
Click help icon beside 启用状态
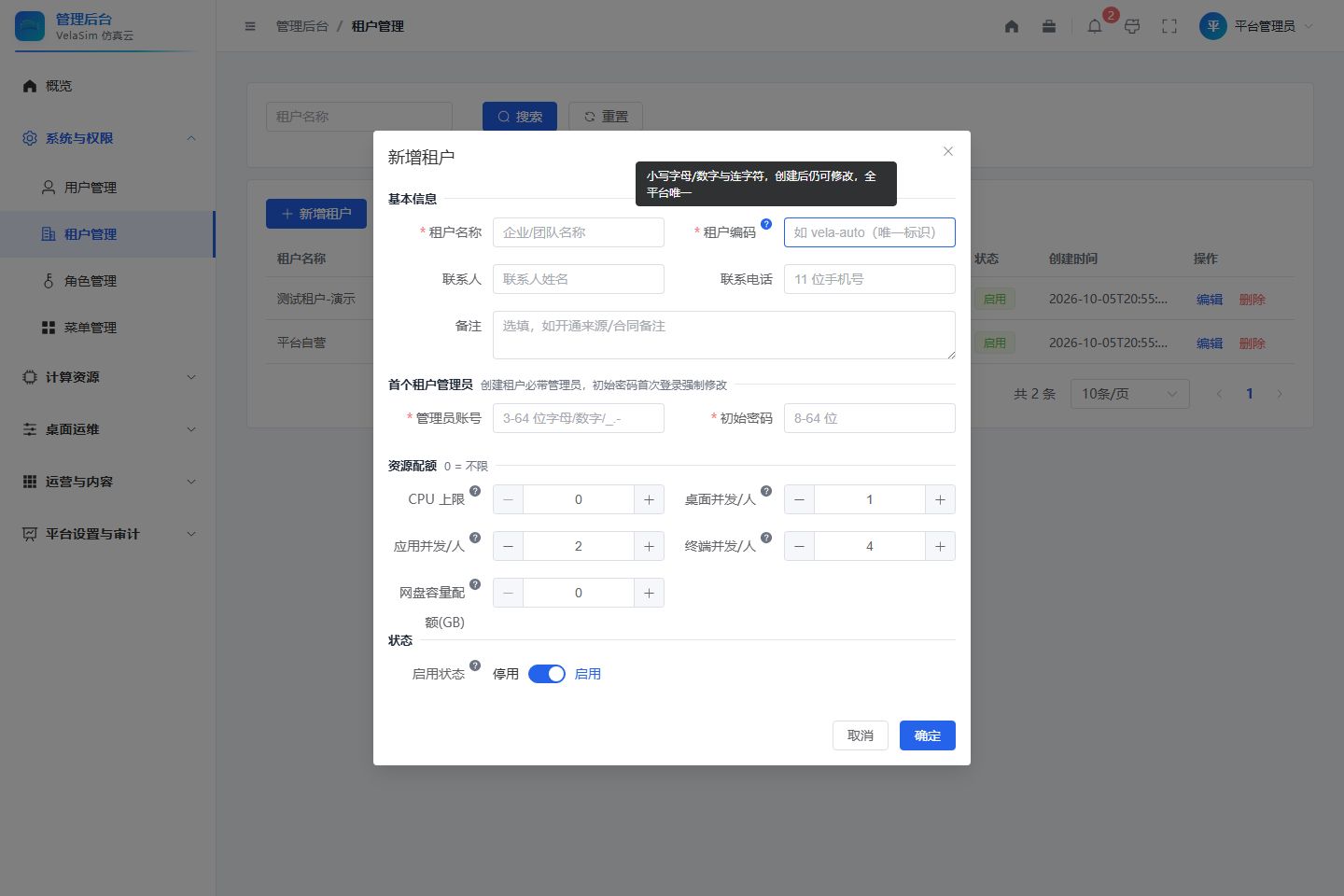pyautogui.click(x=475, y=665)
